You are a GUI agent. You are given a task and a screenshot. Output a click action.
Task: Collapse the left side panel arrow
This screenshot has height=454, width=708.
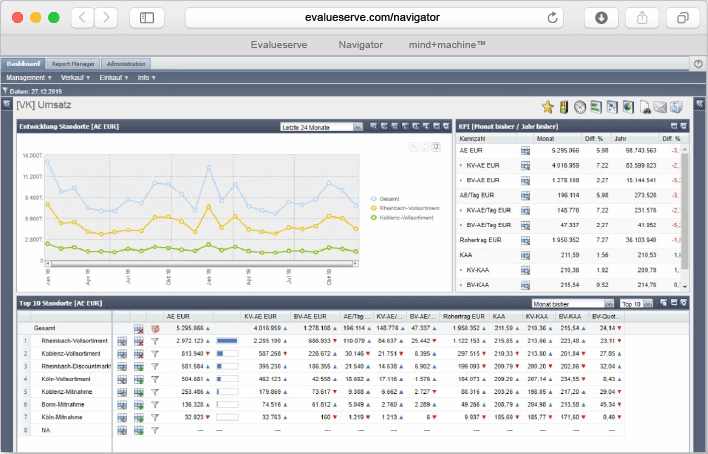coord(6,104)
